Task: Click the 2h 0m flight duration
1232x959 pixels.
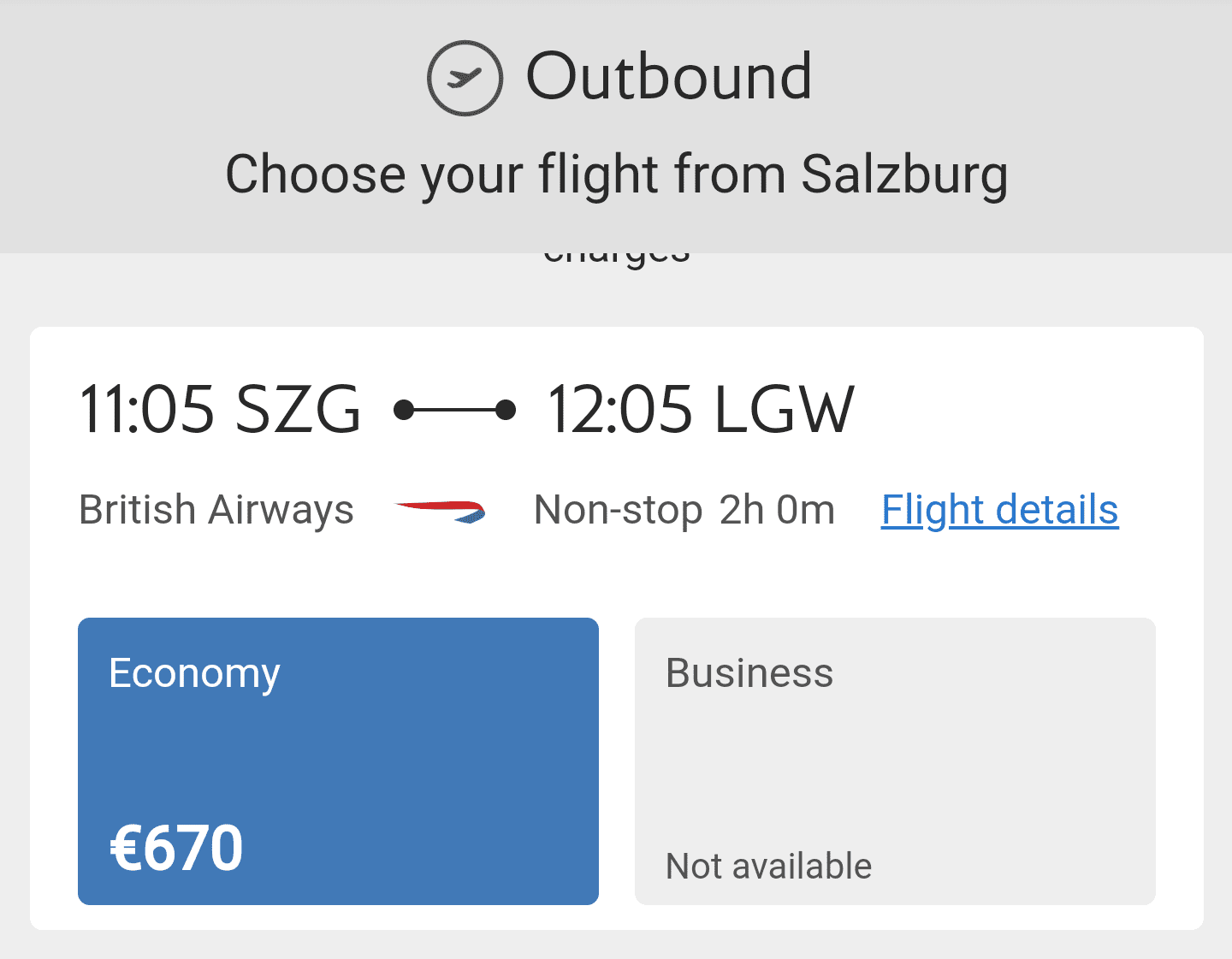Action: (x=777, y=511)
